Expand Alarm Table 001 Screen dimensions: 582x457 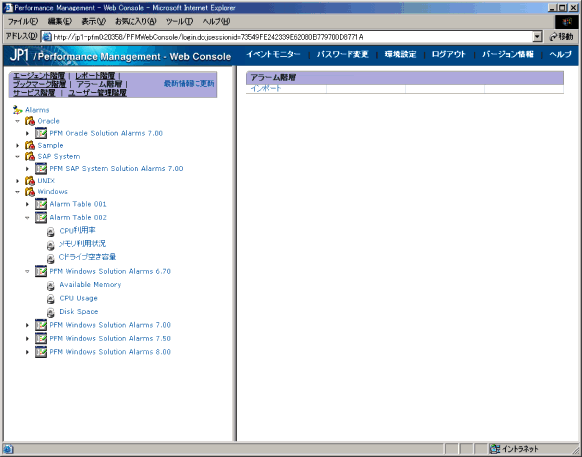(x=27, y=204)
